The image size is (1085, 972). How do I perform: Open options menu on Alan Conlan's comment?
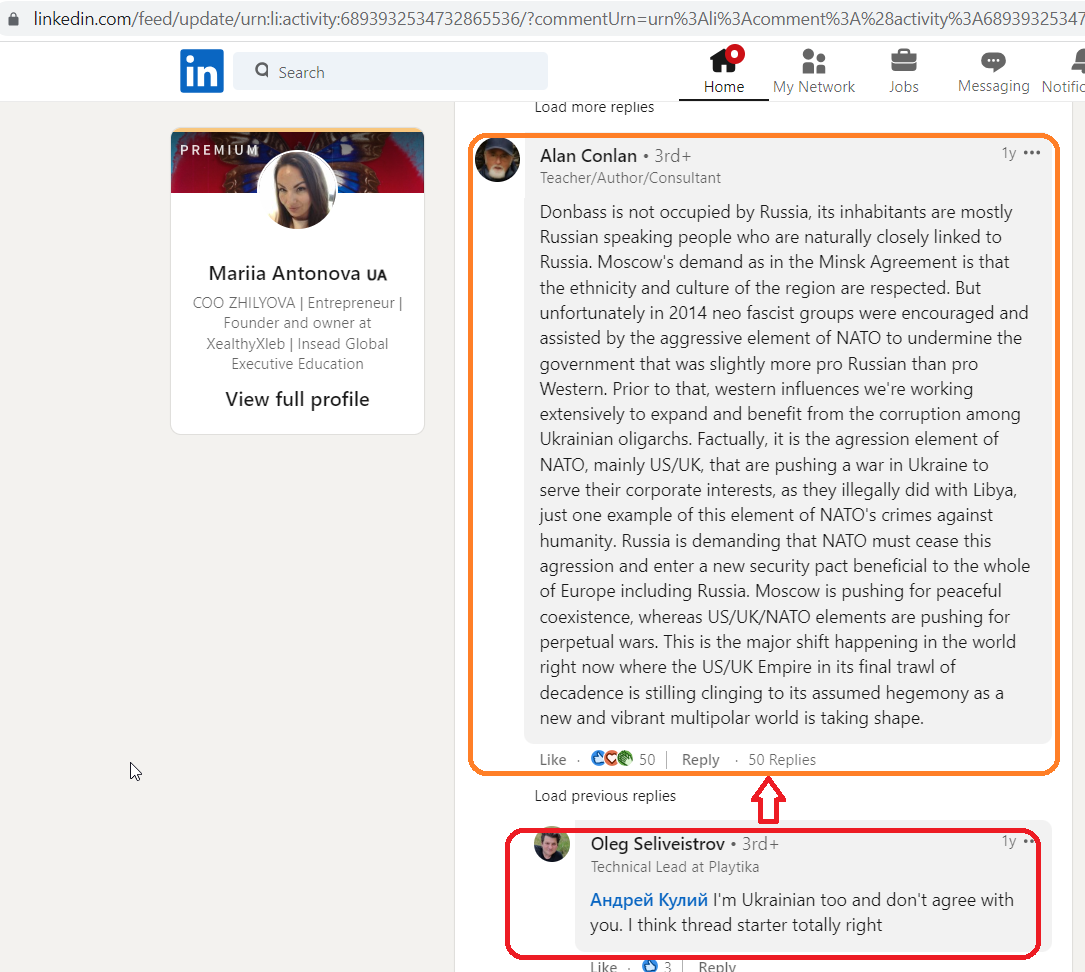[1032, 153]
